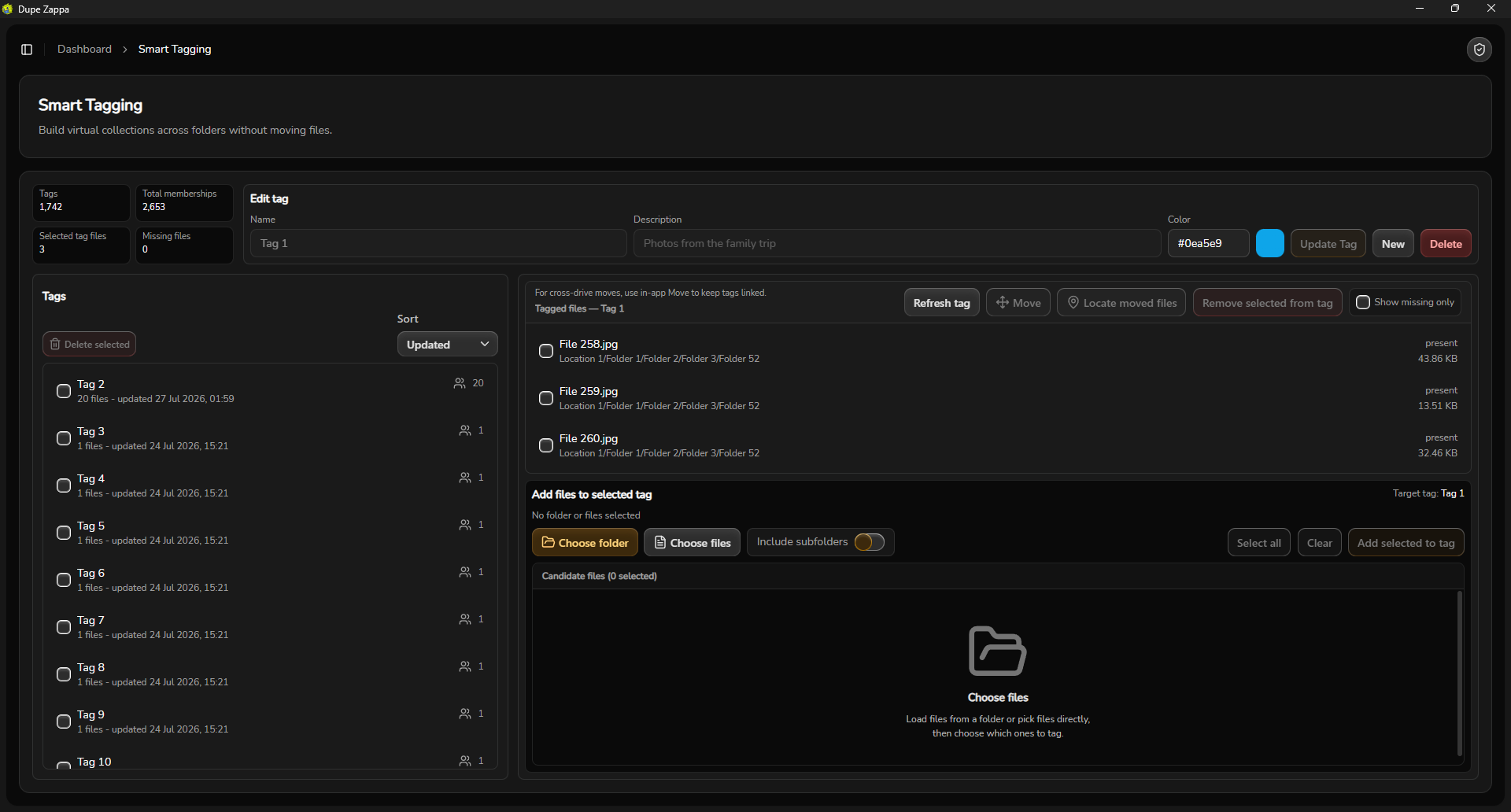Image resolution: width=1511 pixels, height=812 pixels.
Task: Click the color hex #0ea5e9 field
Action: (1208, 243)
